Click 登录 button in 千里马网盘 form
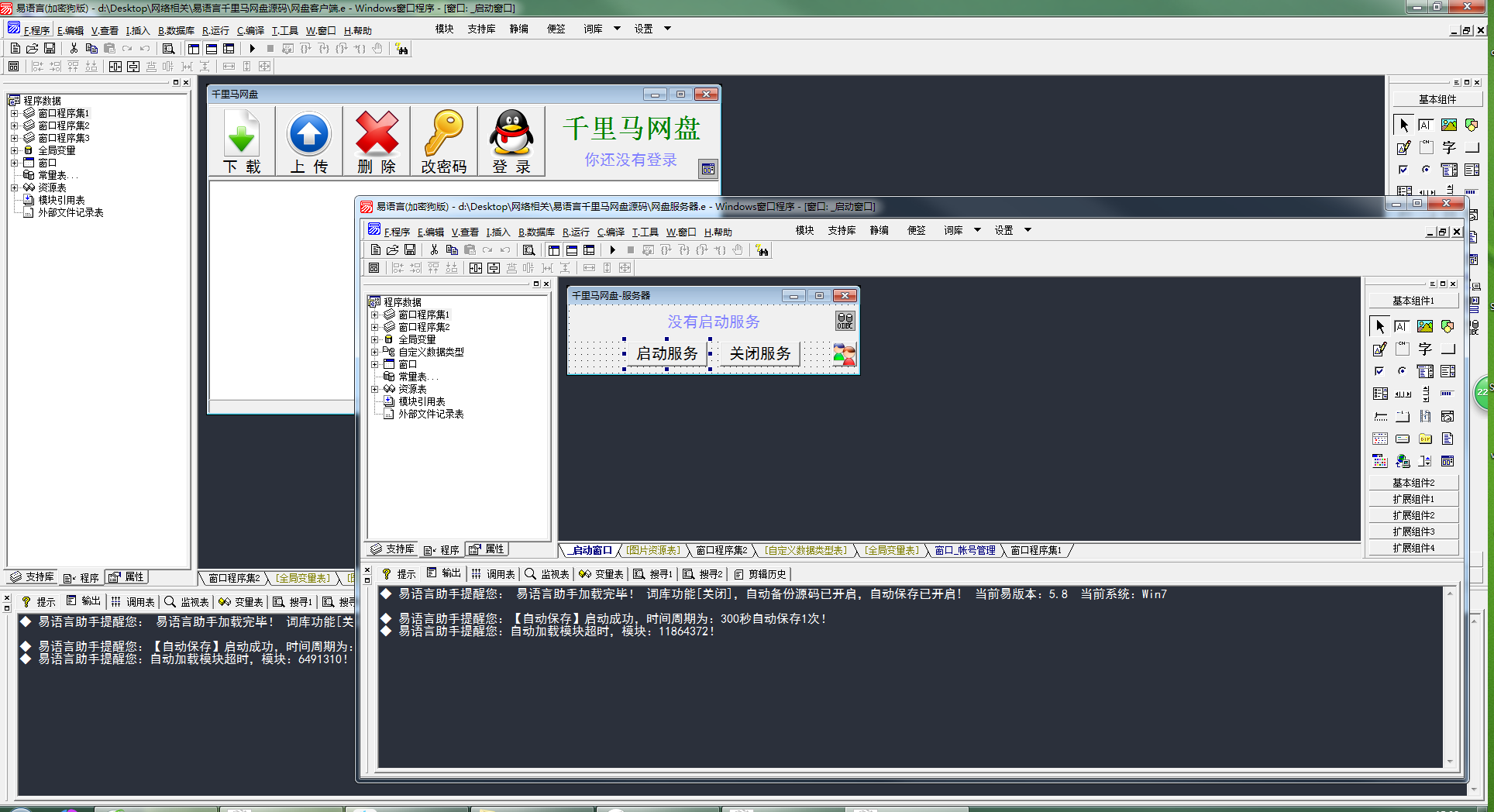Viewport: 1494px width, 812px height. [x=511, y=142]
